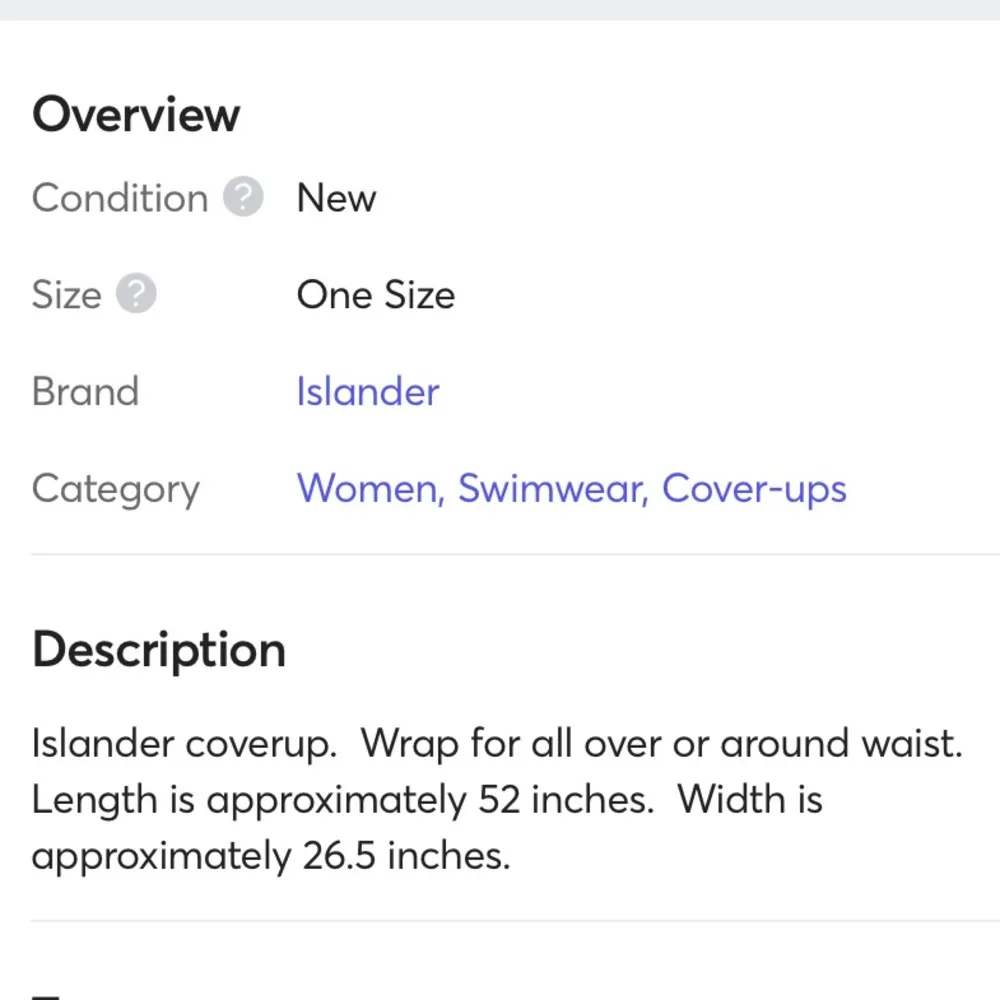Viewport: 1000px width, 1000px height.
Task: Click the New condition value text
Action: (336, 198)
